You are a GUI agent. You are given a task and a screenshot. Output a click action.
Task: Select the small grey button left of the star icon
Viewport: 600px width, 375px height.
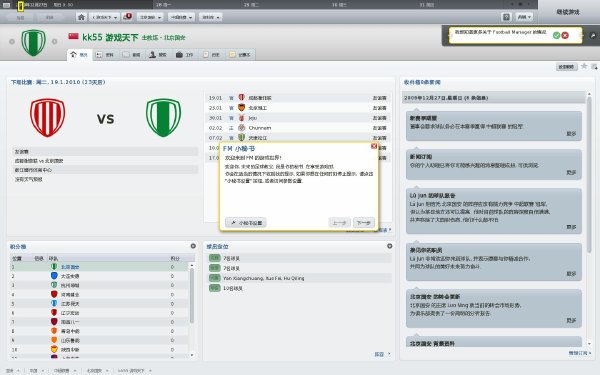[566, 67]
